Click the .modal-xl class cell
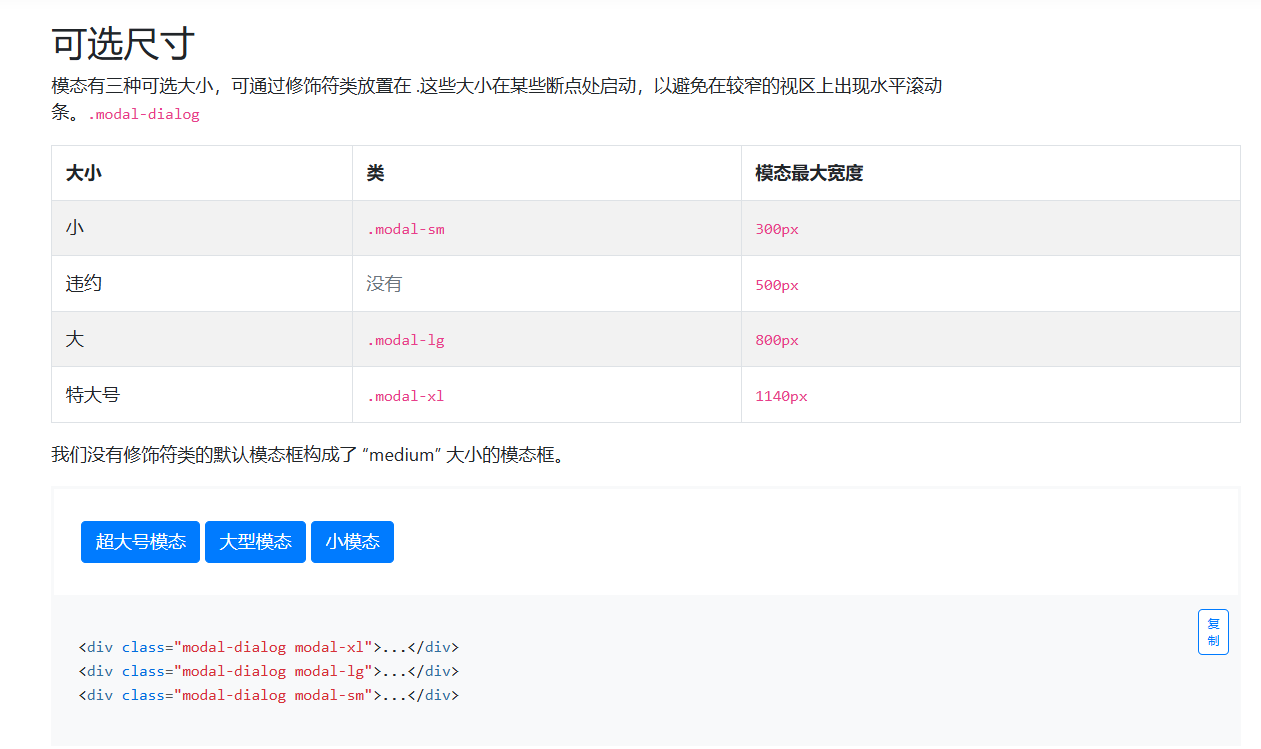Screen dimensions: 1261x749 click(405, 396)
